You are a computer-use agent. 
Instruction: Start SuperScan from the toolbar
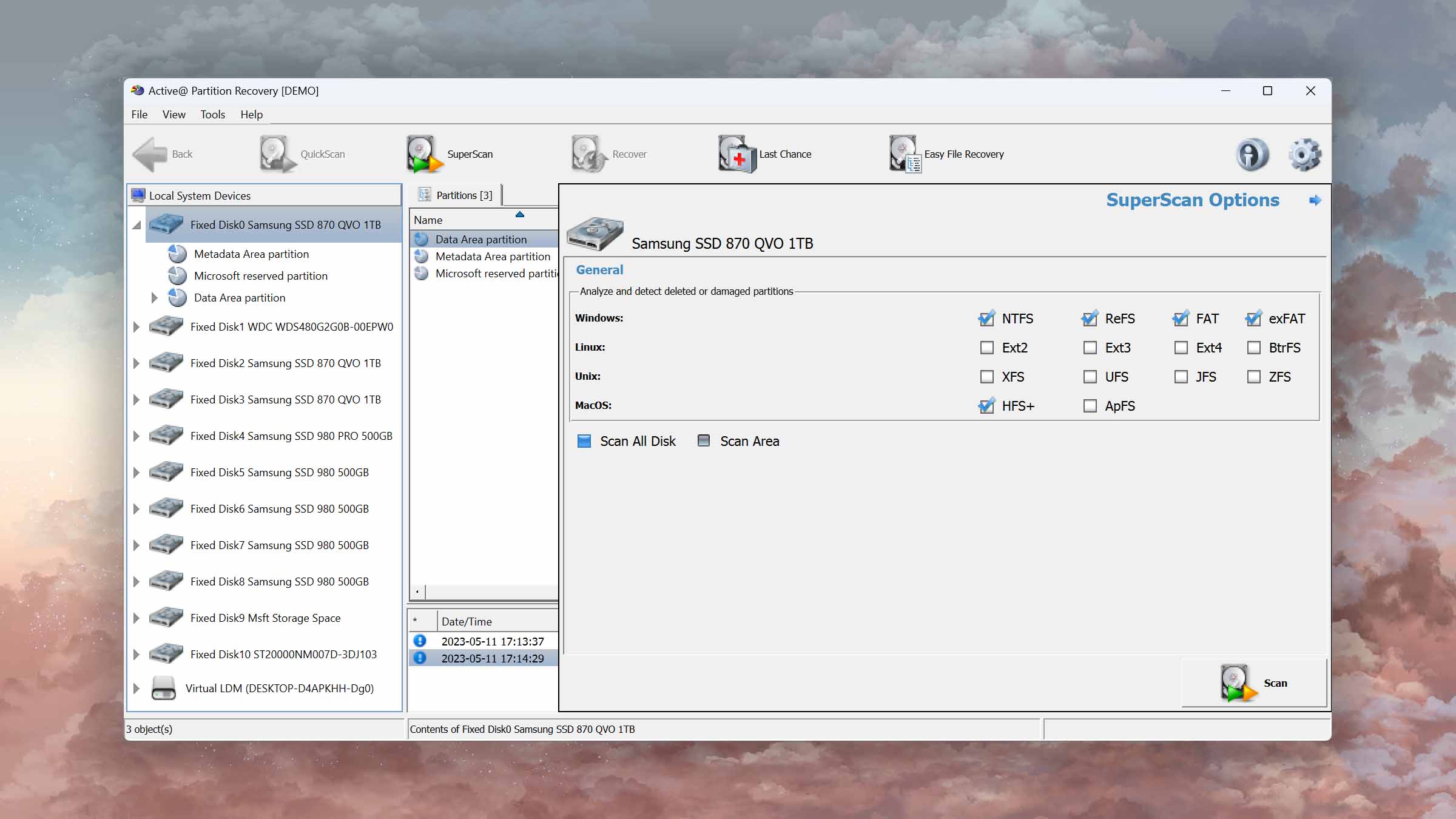tap(450, 154)
